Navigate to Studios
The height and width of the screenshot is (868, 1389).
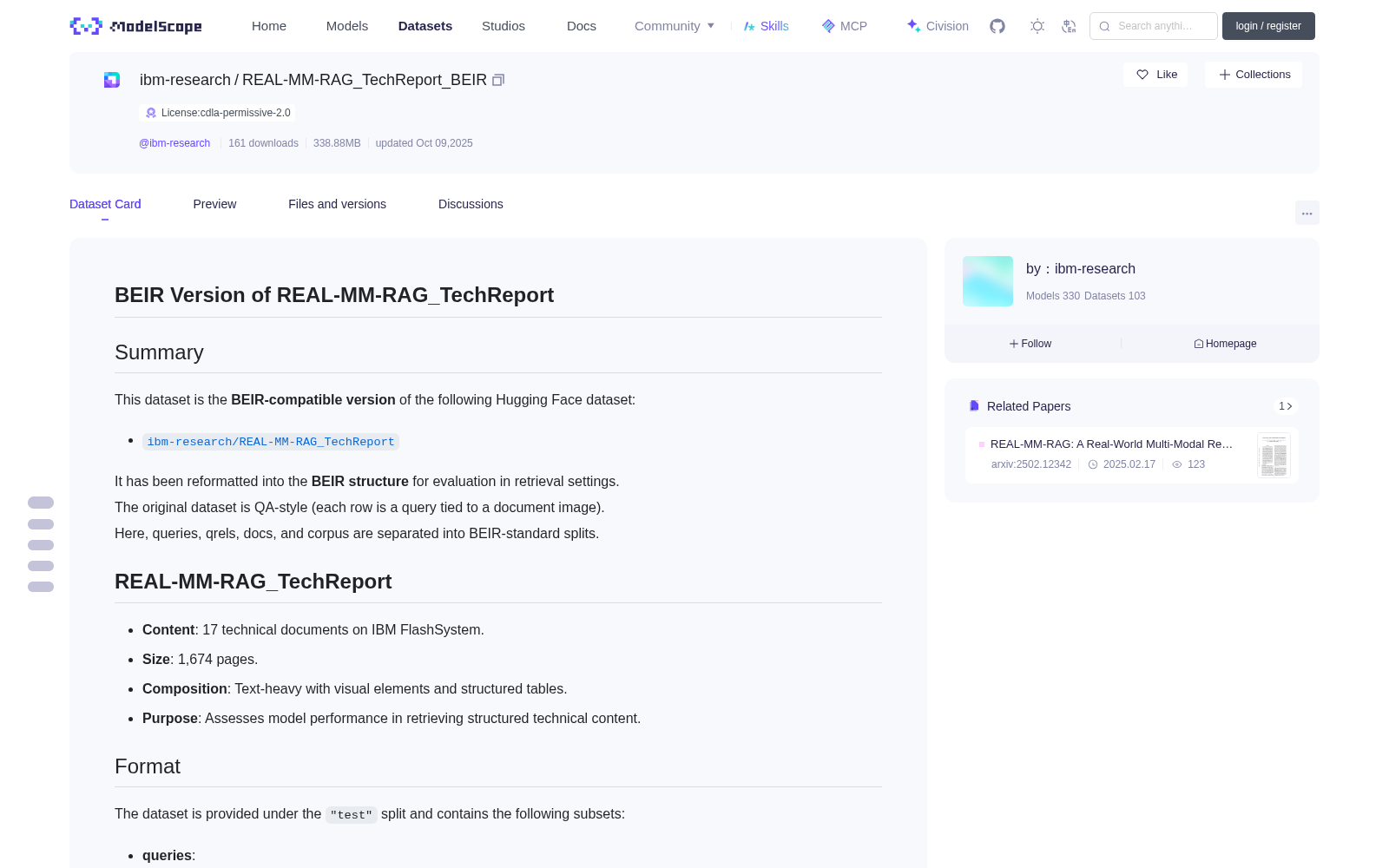(x=504, y=26)
